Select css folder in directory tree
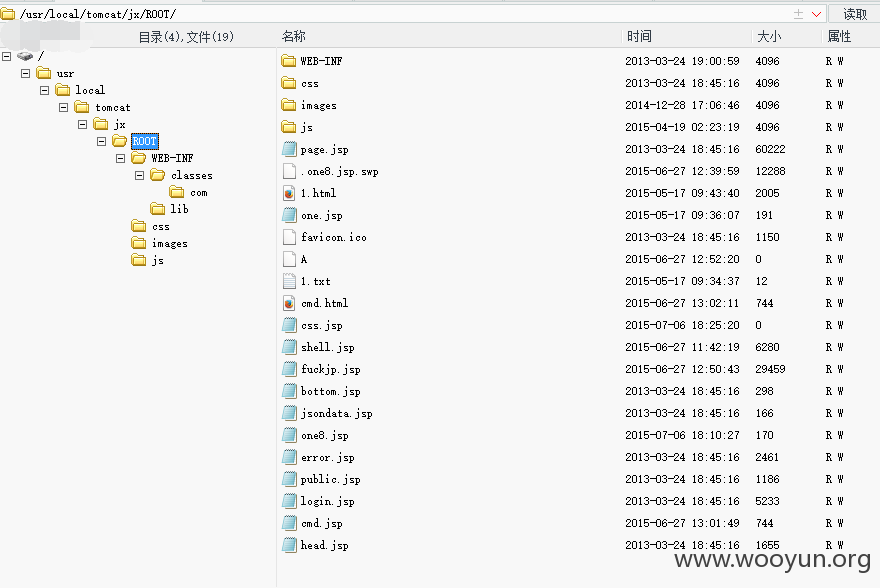This screenshot has height=588, width=880. pos(161,227)
